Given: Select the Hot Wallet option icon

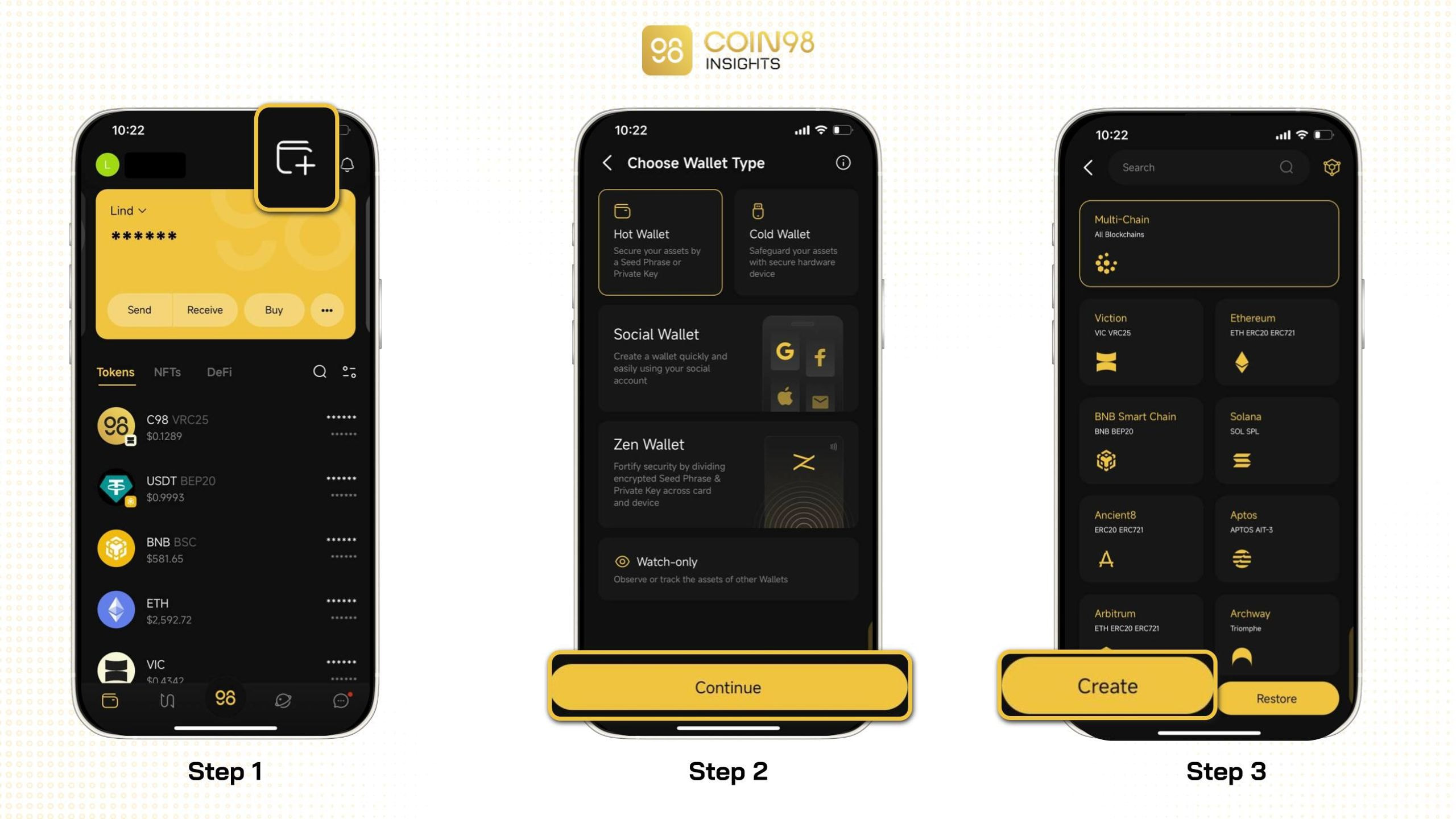Looking at the screenshot, I should pos(623,211).
